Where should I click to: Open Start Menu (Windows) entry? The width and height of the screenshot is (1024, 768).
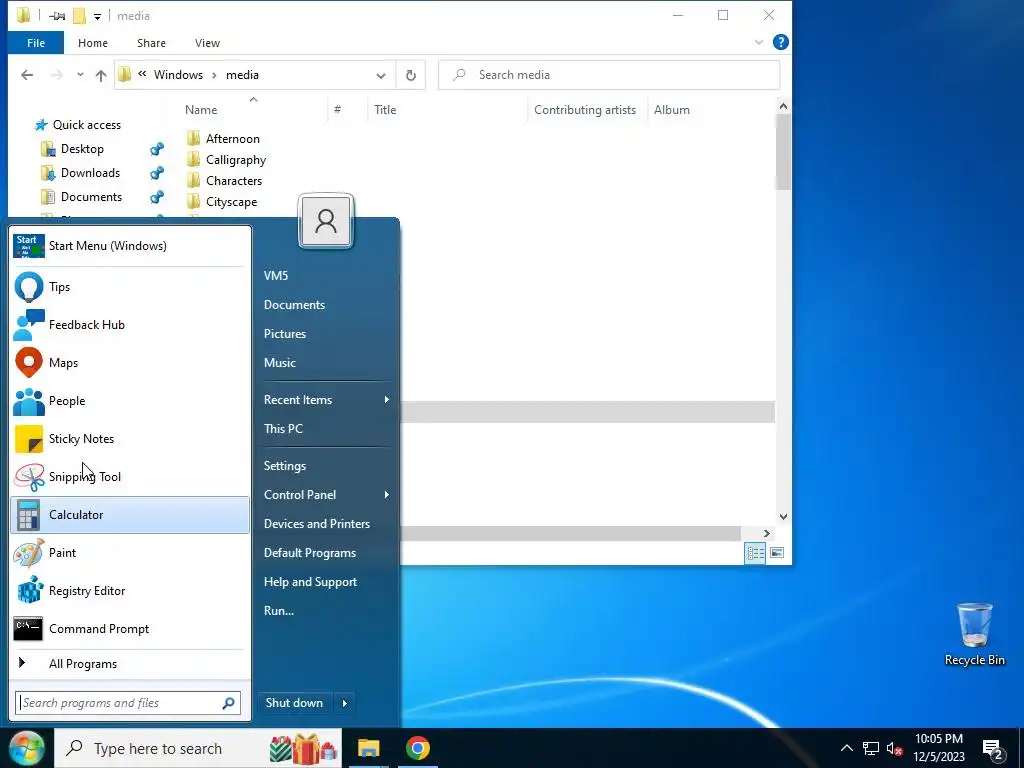[130, 246]
